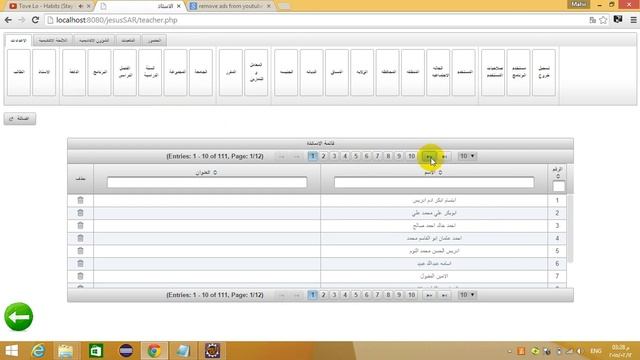Click the name column filter field
Image resolution: width=640 pixels, height=360 pixels.
tap(434, 182)
